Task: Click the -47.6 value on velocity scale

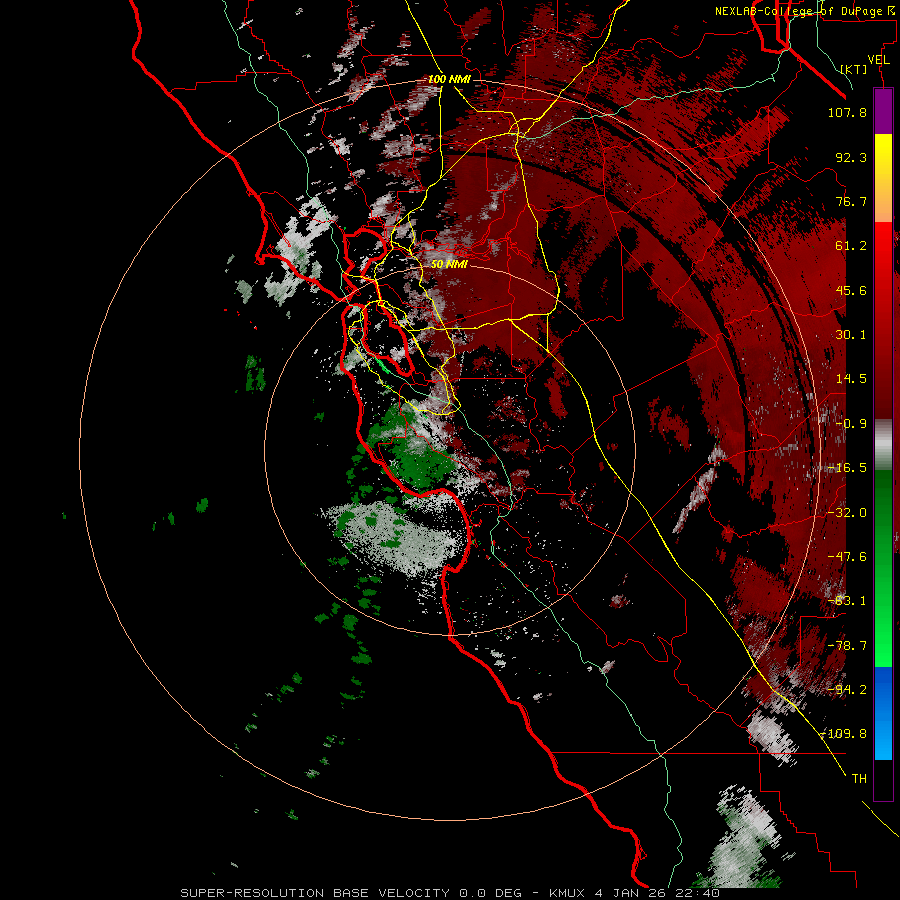Action: tap(847, 557)
